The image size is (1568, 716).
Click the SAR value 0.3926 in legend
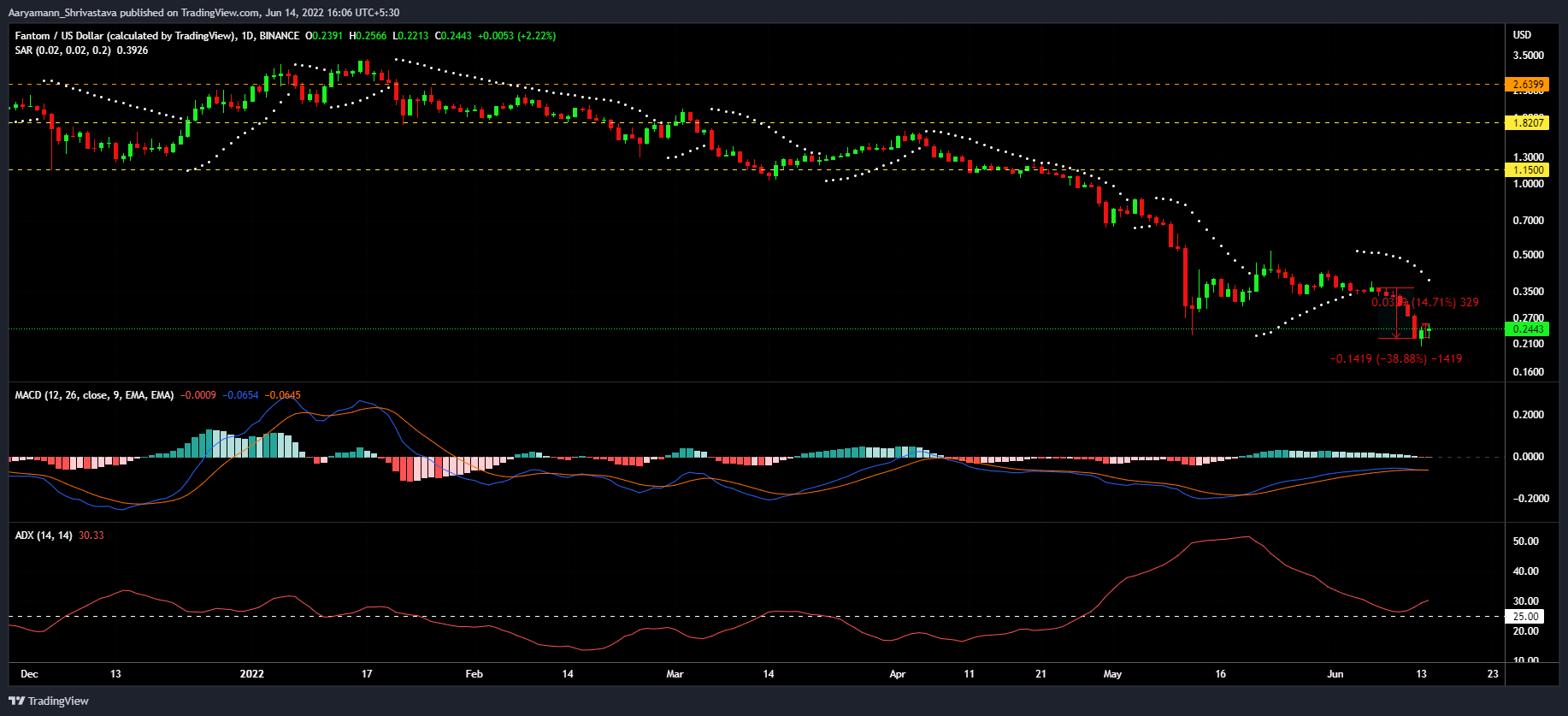[x=133, y=50]
